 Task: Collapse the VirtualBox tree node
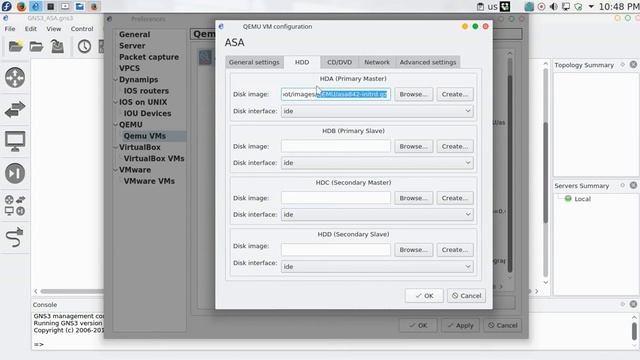pos(116,147)
